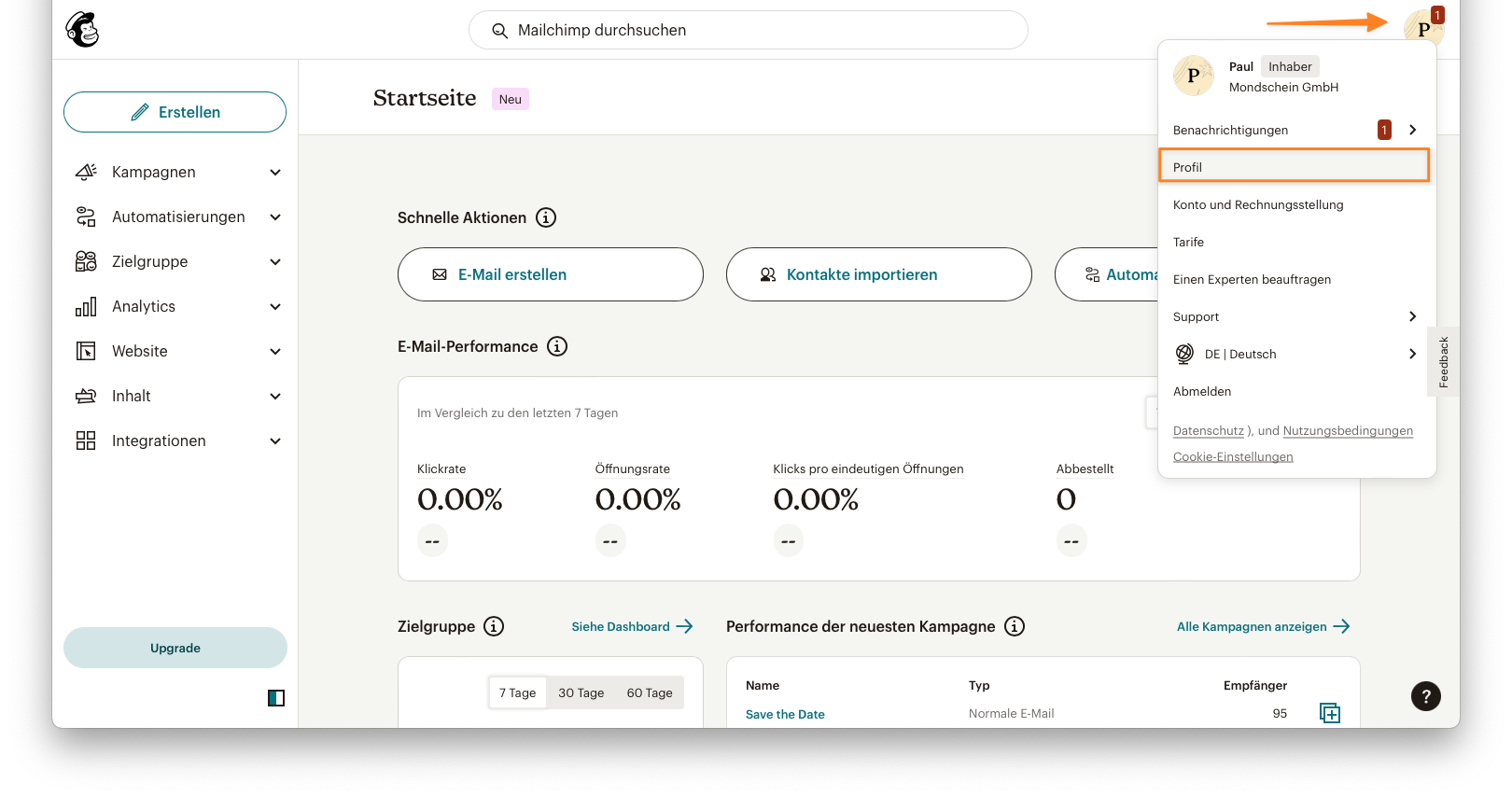Open info icon next to Schnelle Aktionen
The image size is (1512, 797).
(546, 217)
